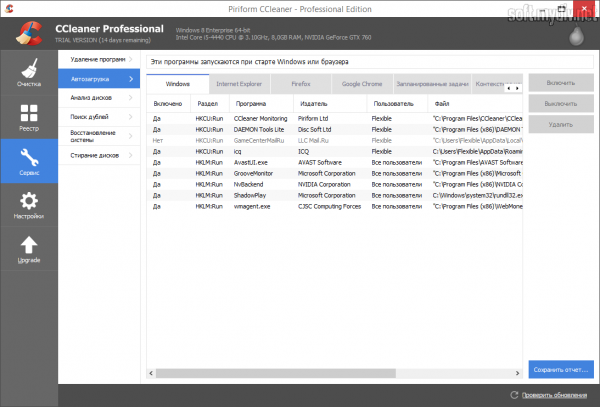Open Удаление программ submenu
The image size is (600, 407).
[99, 59]
